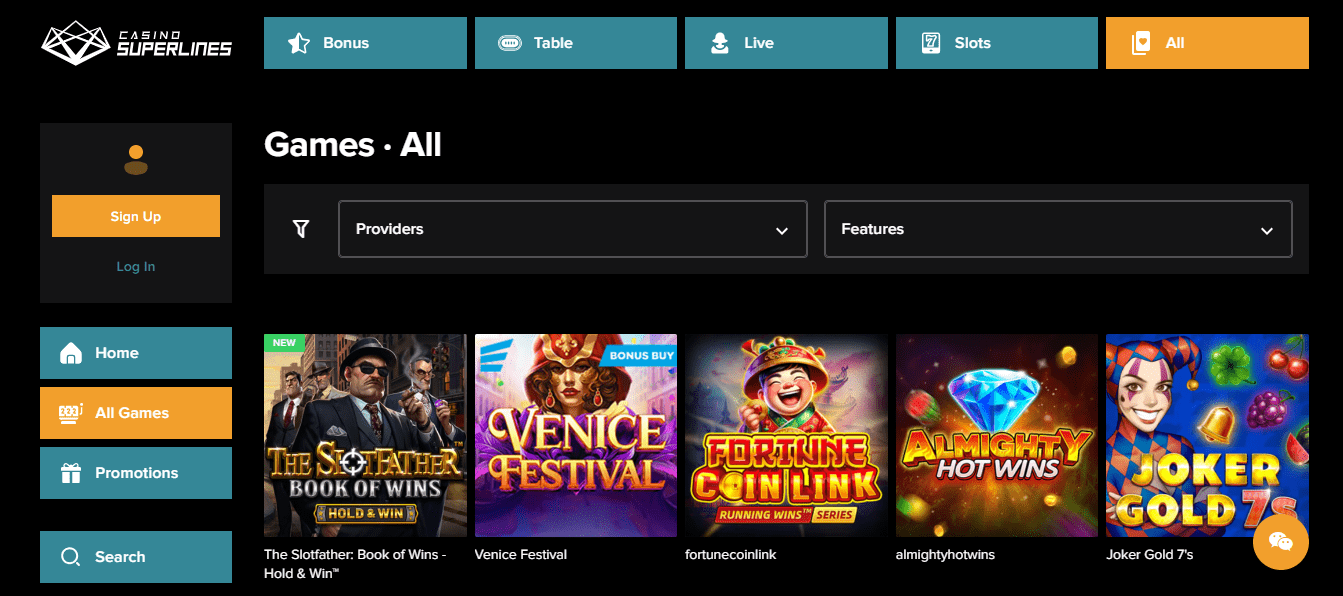Click the Log In link
The height and width of the screenshot is (596, 1343).
coord(136,266)
